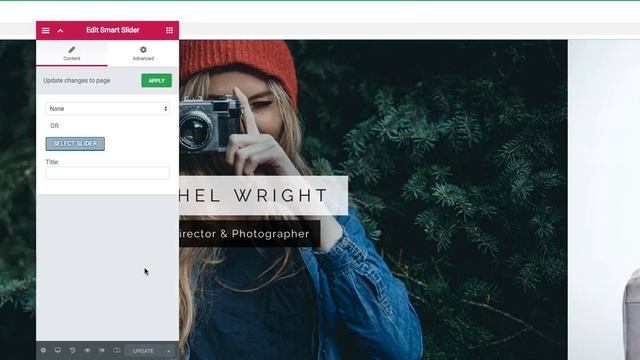
Task: Click the UPDATE button in footer
Action: 143,351
